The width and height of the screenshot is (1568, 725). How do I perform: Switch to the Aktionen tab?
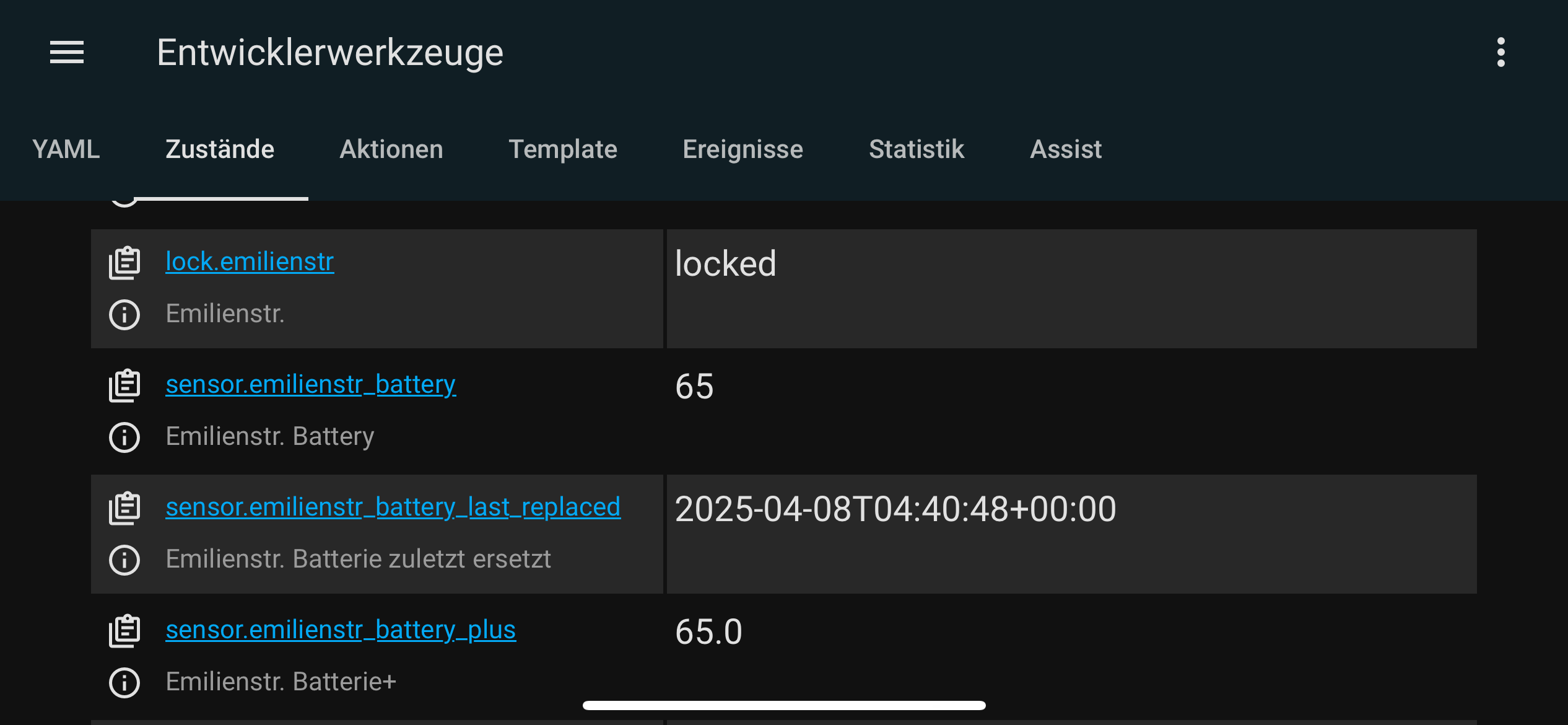pos(391,149)
